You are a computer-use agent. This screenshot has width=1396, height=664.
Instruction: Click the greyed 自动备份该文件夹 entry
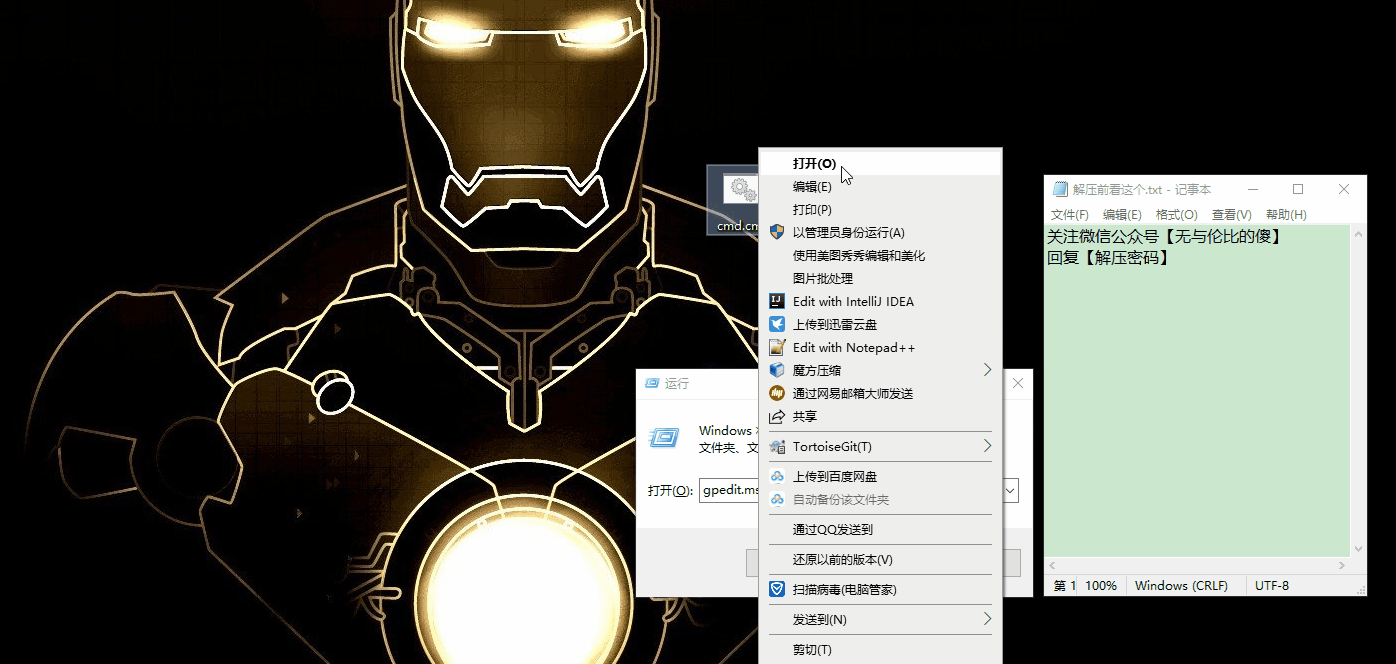click(x=881, y=500)
